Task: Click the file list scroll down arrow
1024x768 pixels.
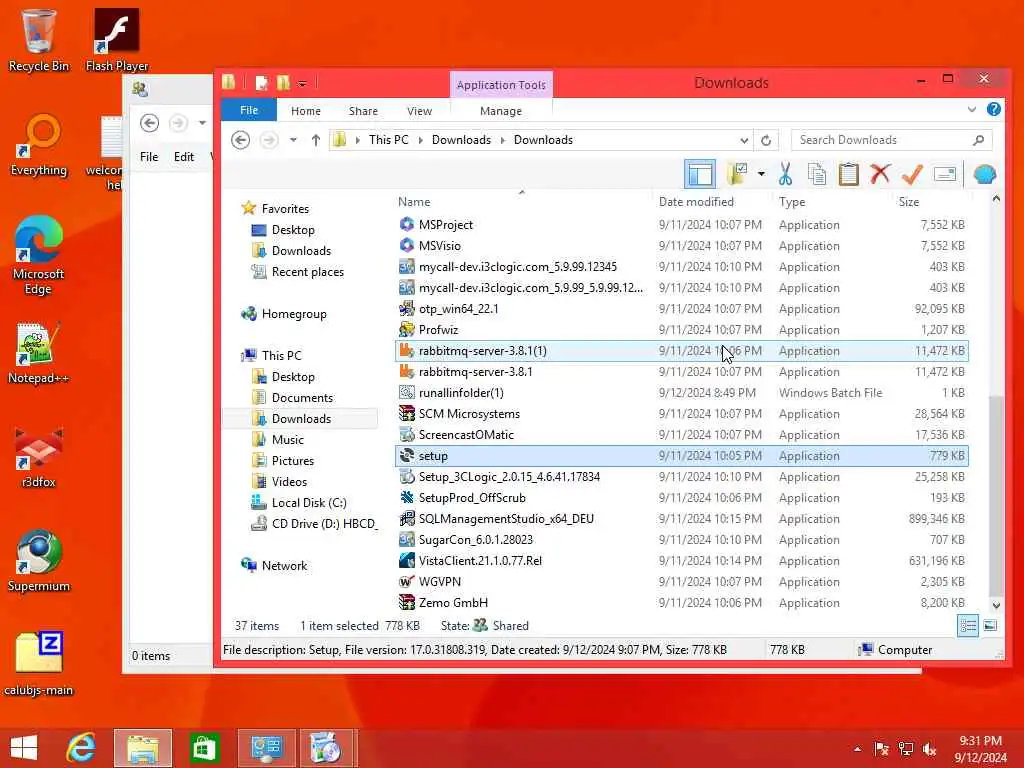Action: 996,605
